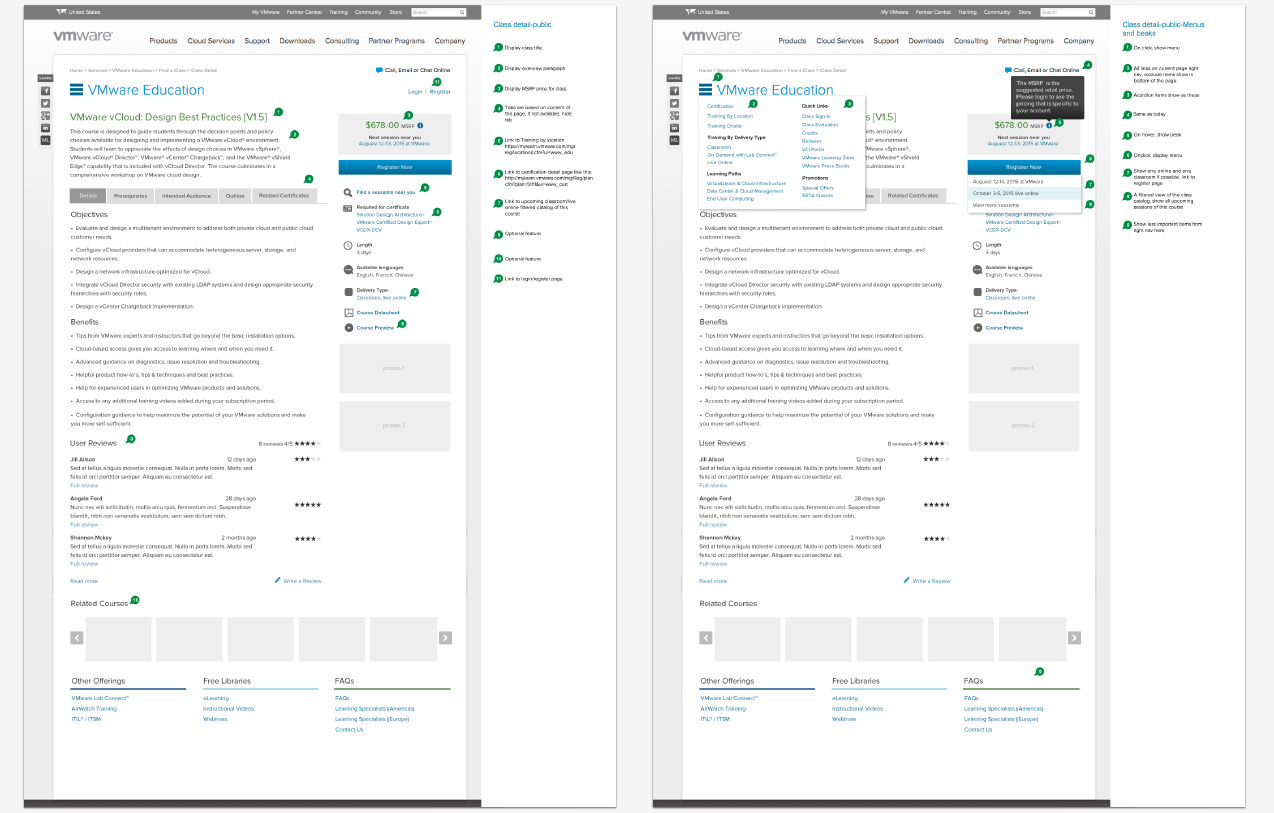Click the Facebook share icon in left mockup
Image resolution: width=1274 pixels, height=813 pixels.
(x=45, y=91)
